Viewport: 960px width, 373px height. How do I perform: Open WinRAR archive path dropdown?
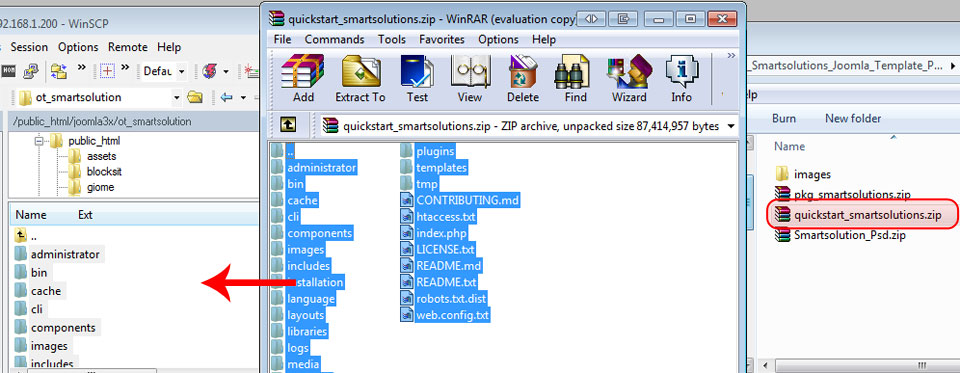(x=730, y=126)
